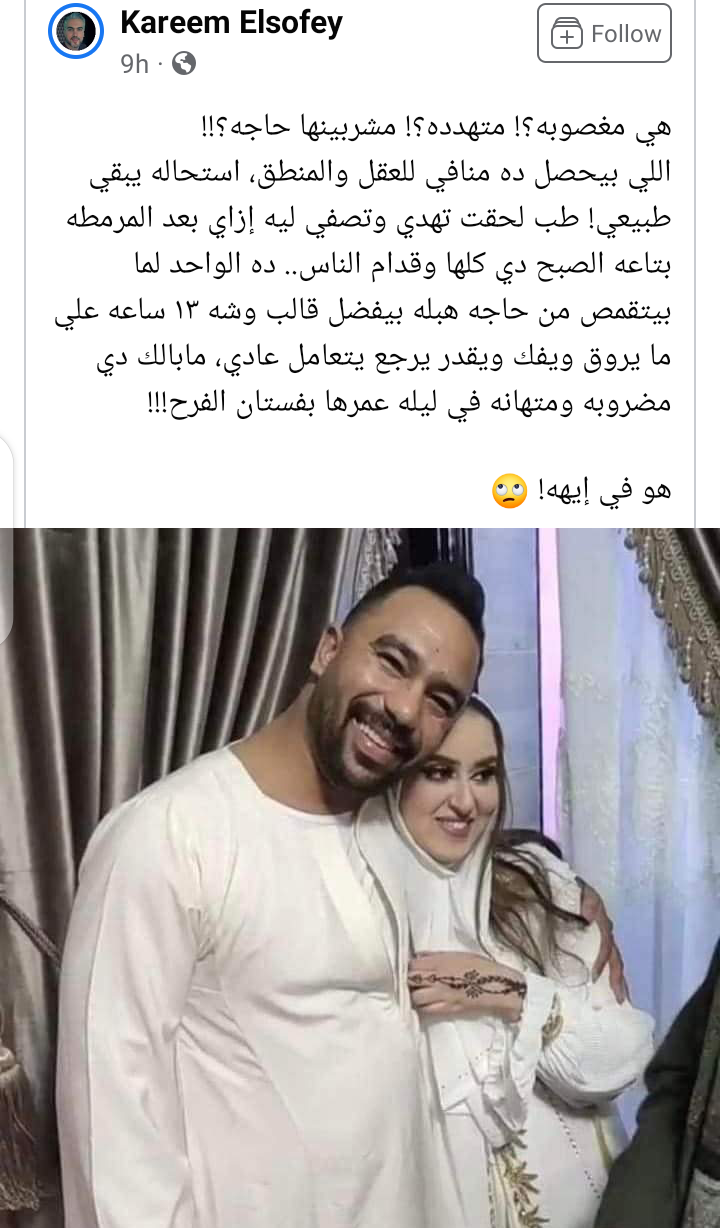
Task: Click the globe public privacy icon
Action: click(184, 64)
